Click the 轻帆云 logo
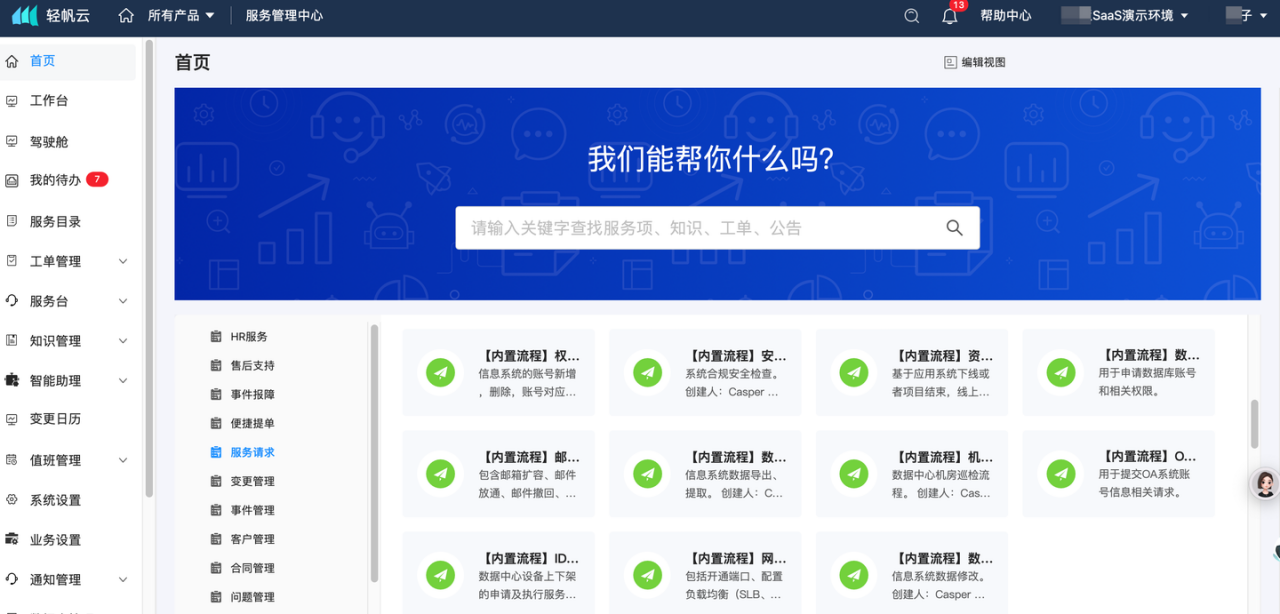Screen dimensions: 1280x614 pyautogui.click(x=51, y=16)
